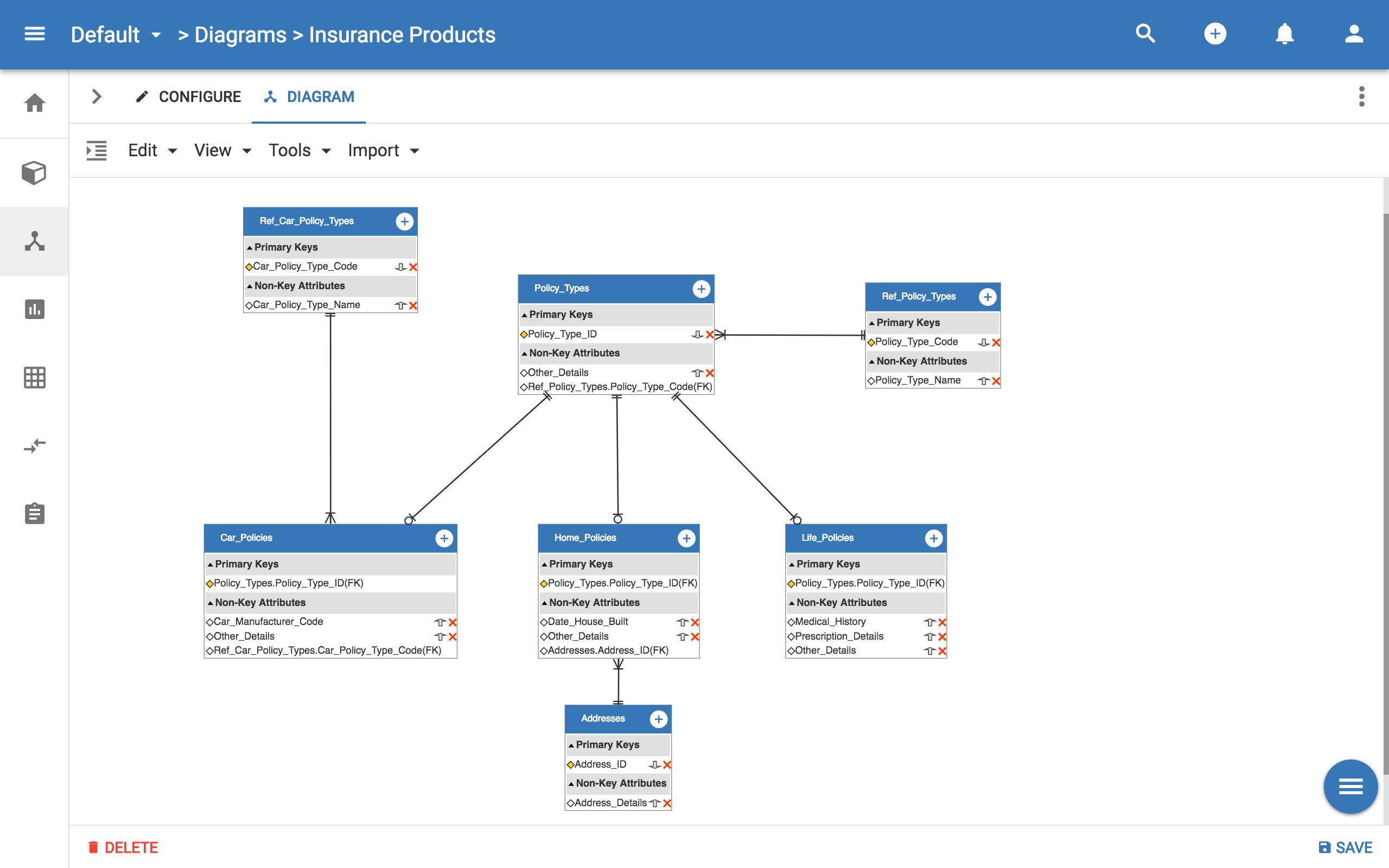Click the outline panel icon beside the Edit menu
This screenshot has height=868, width=1389.
coord(97,150)
